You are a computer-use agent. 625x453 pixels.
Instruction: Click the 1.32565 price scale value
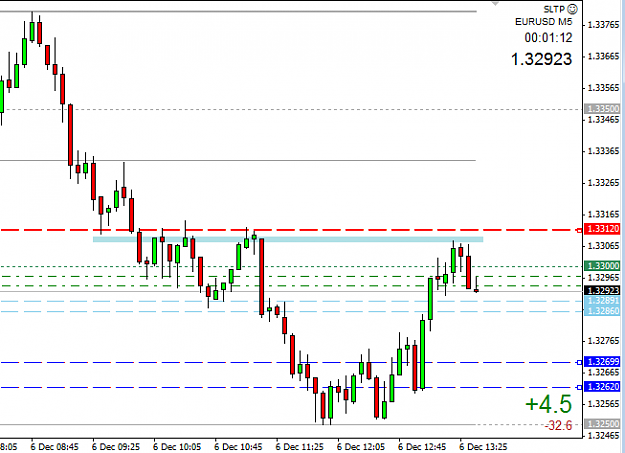pos(603,404)
